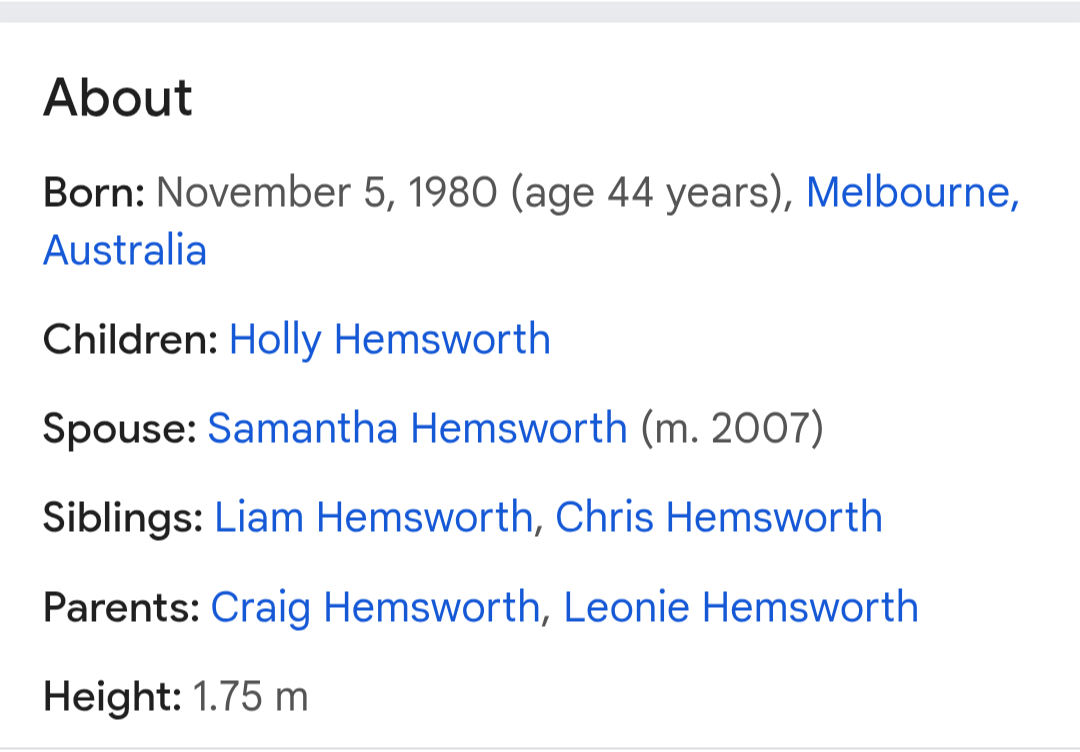Click the Spouse label
The width and height of the screenshot is (1080, 752).
tap(119, 429)
